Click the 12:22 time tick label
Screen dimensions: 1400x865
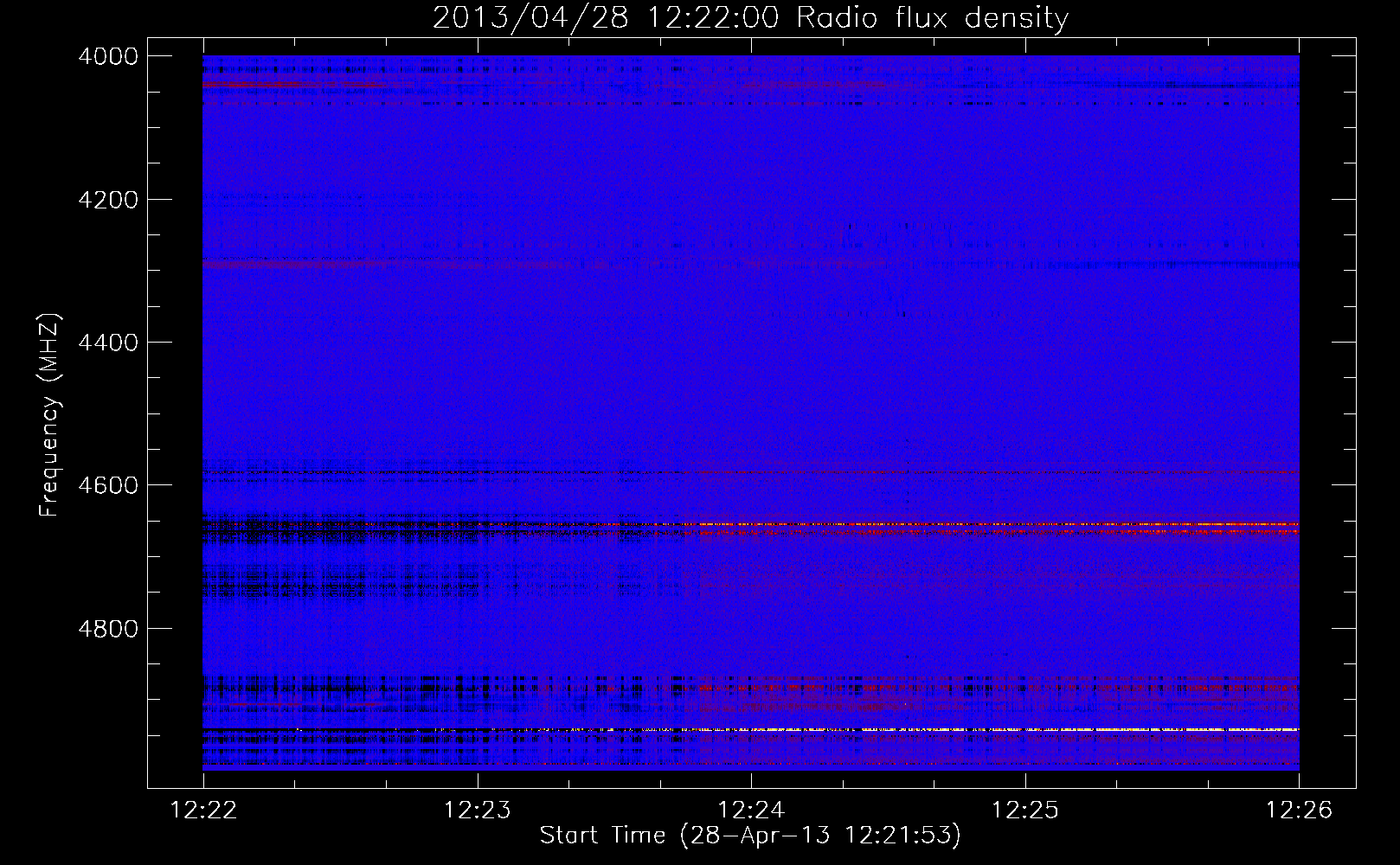pos(203,811)
